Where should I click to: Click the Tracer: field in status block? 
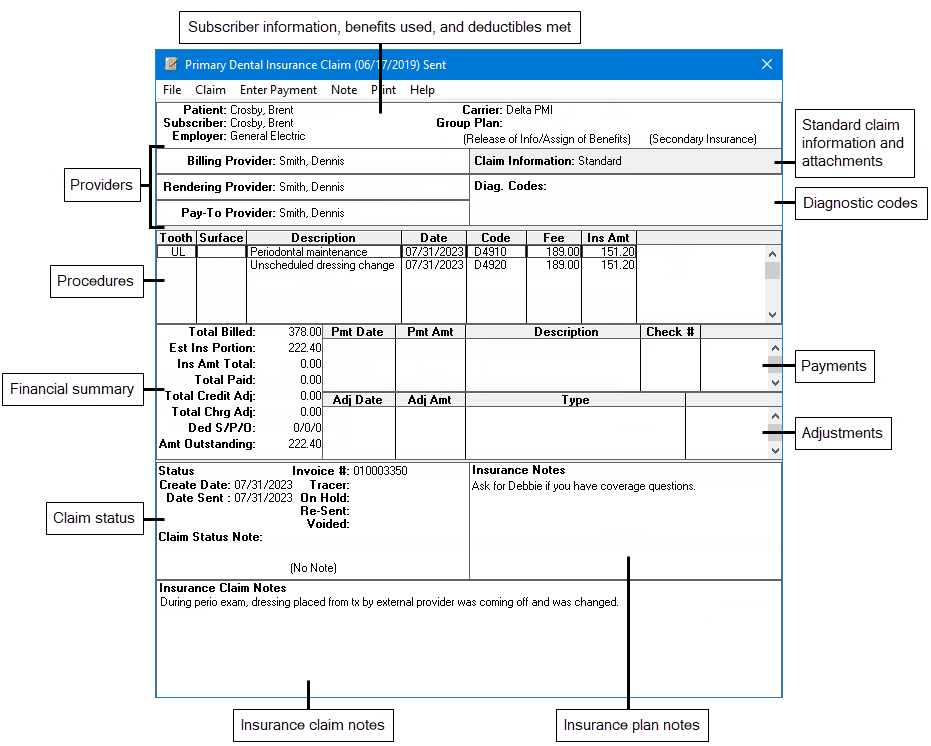[330, 485]
